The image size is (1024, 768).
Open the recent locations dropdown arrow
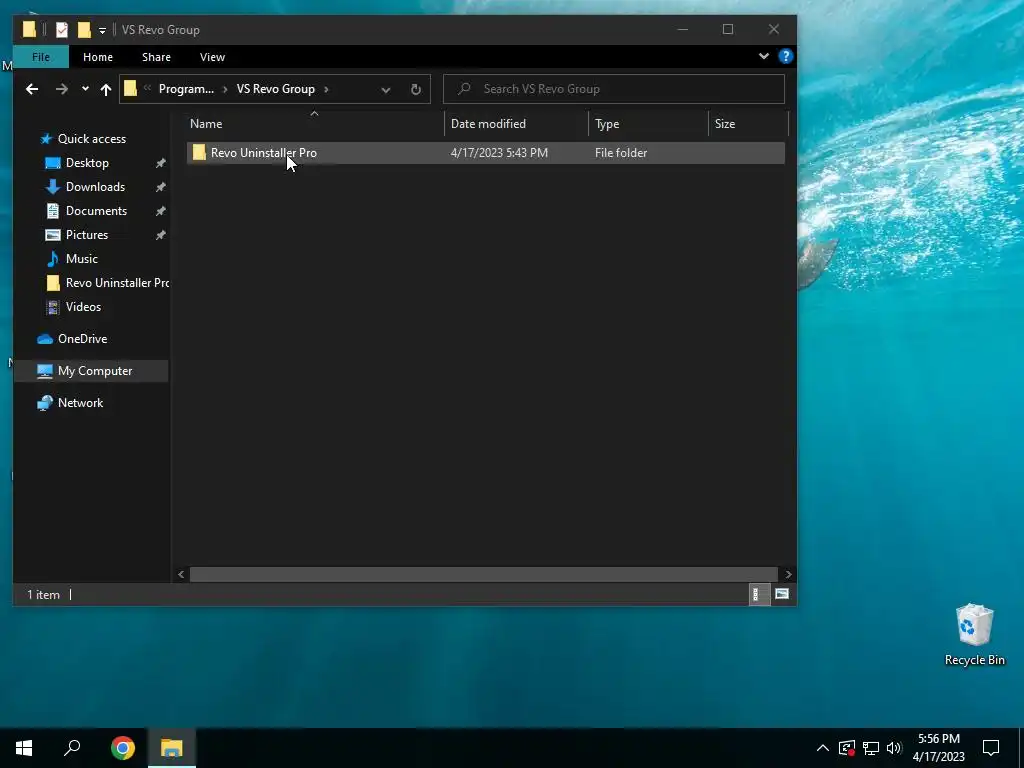tap(85, 89)
